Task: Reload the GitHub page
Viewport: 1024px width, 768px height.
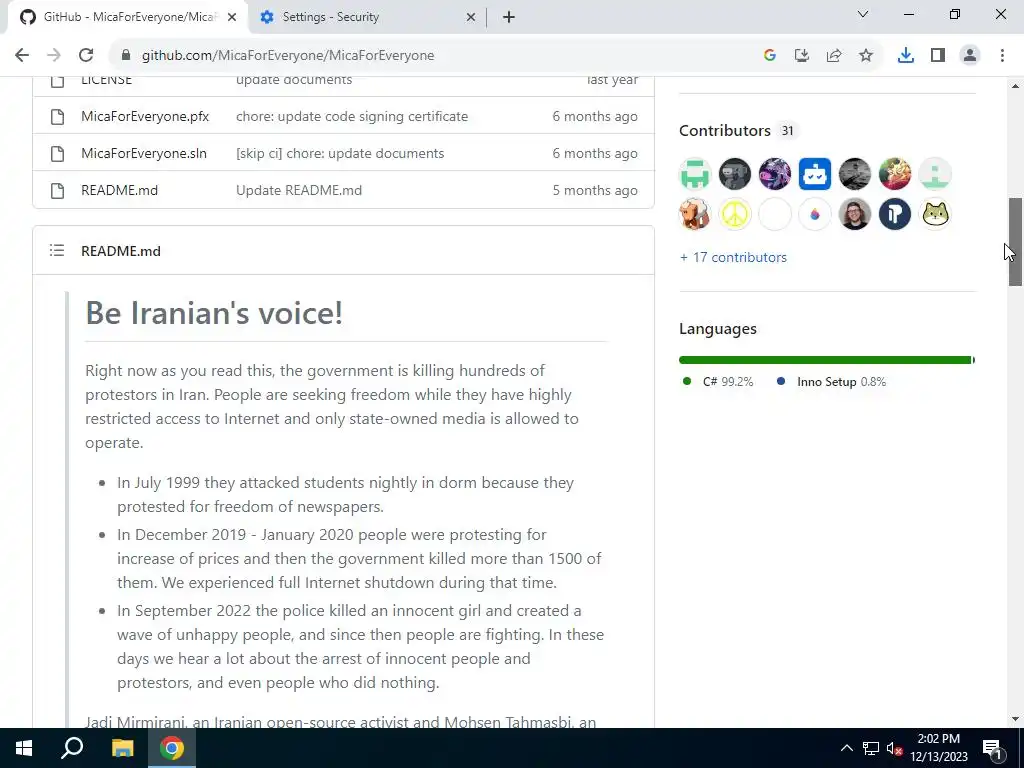Action: pyautogui.click(x=86, y=56)
